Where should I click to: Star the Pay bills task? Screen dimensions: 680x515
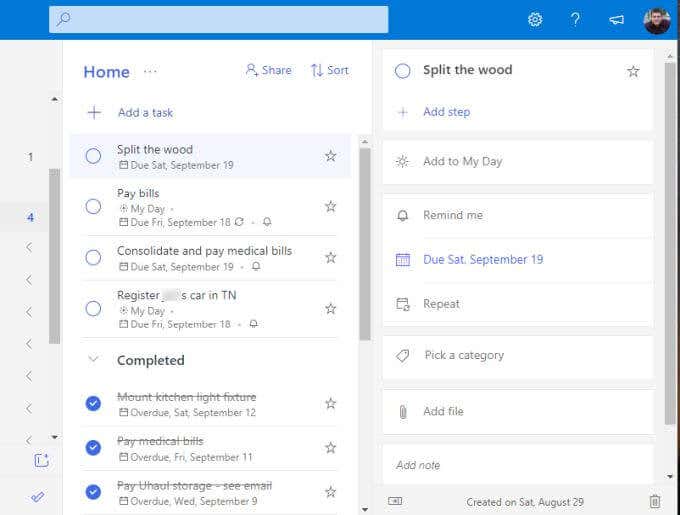tap(330, 206)
